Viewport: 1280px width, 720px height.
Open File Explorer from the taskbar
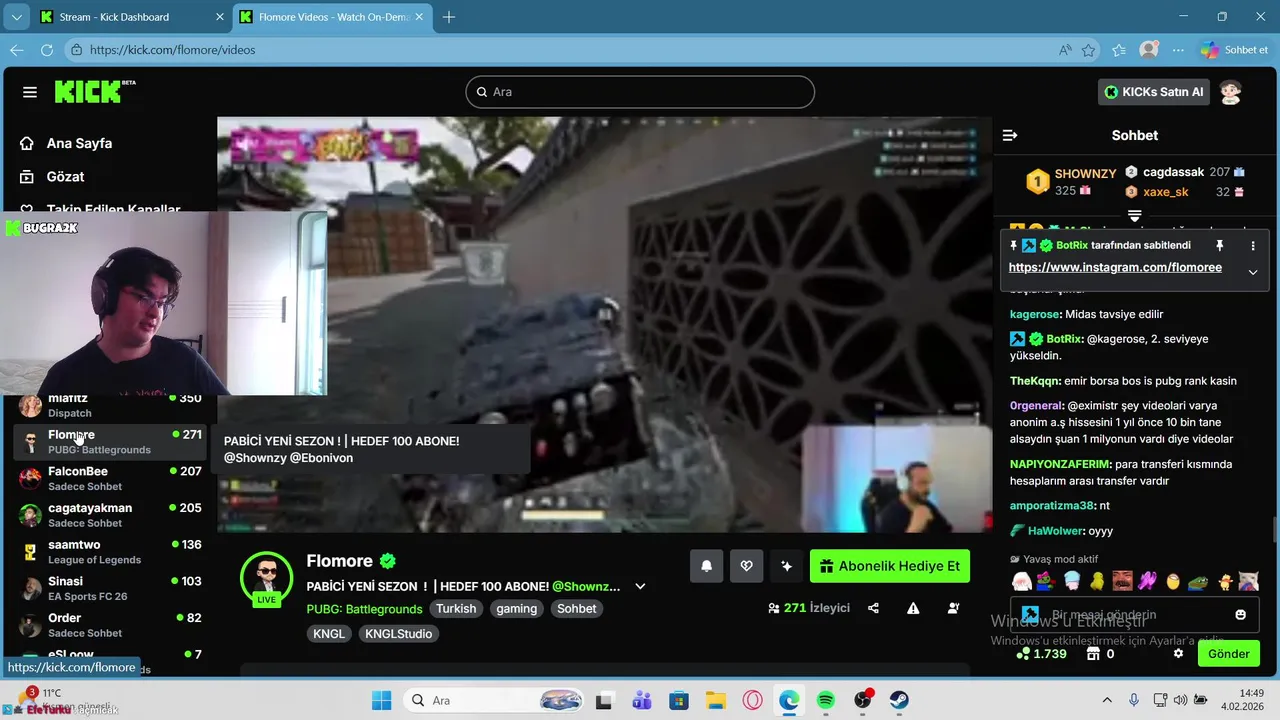(715, 700)
